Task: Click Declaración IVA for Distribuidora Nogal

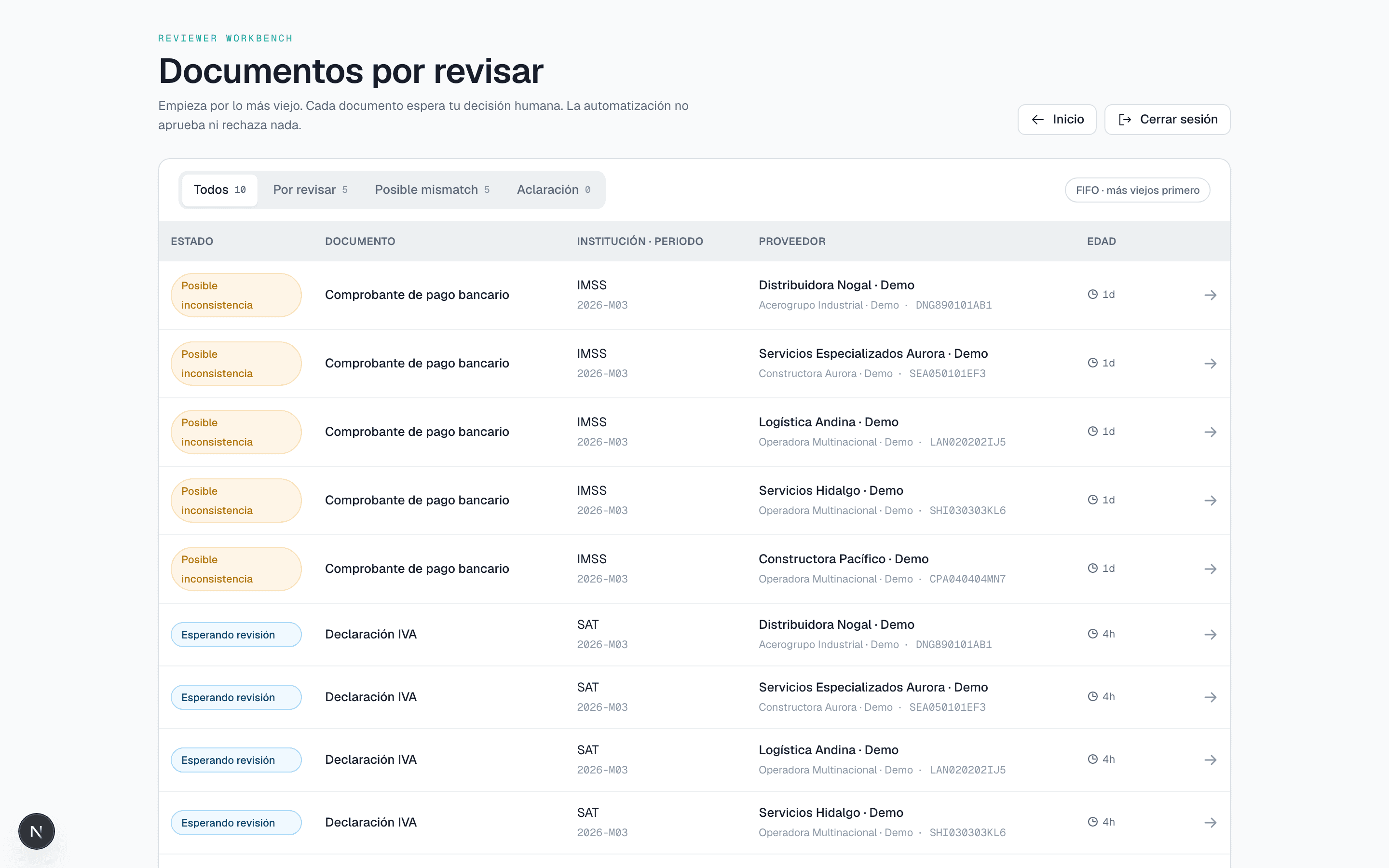Action: click(371, 634)
